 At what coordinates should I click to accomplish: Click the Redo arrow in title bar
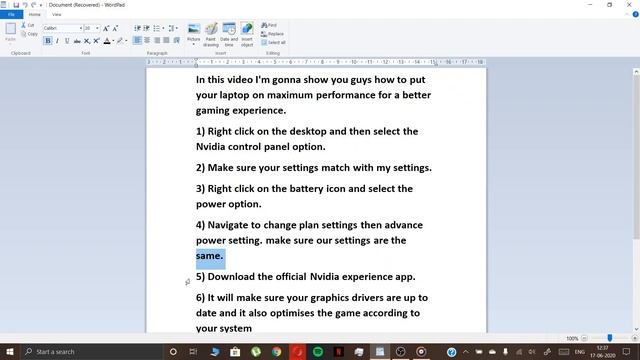pyautogui.click(x=33, y=5)
